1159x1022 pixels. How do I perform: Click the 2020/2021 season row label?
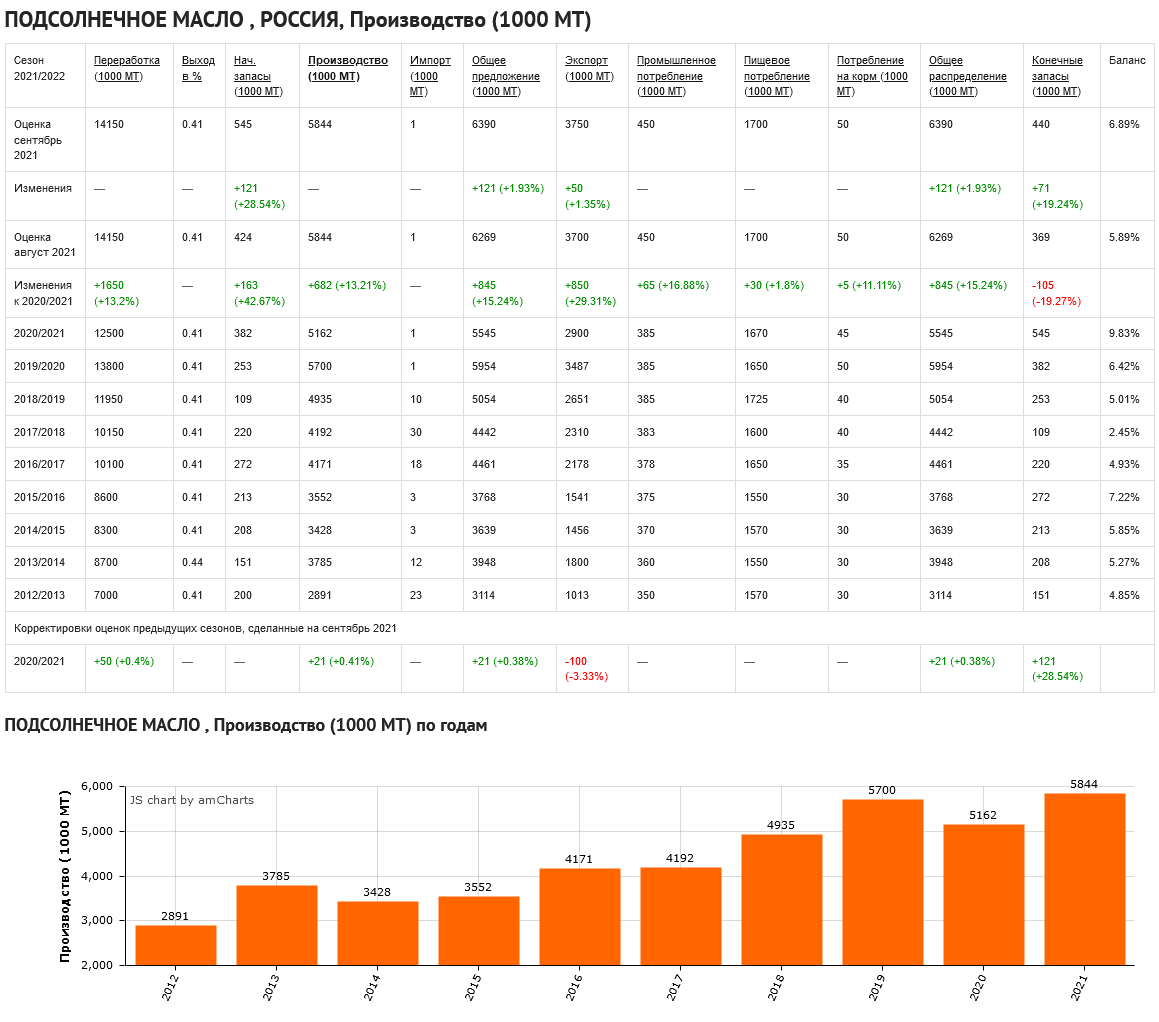(39, 333)
